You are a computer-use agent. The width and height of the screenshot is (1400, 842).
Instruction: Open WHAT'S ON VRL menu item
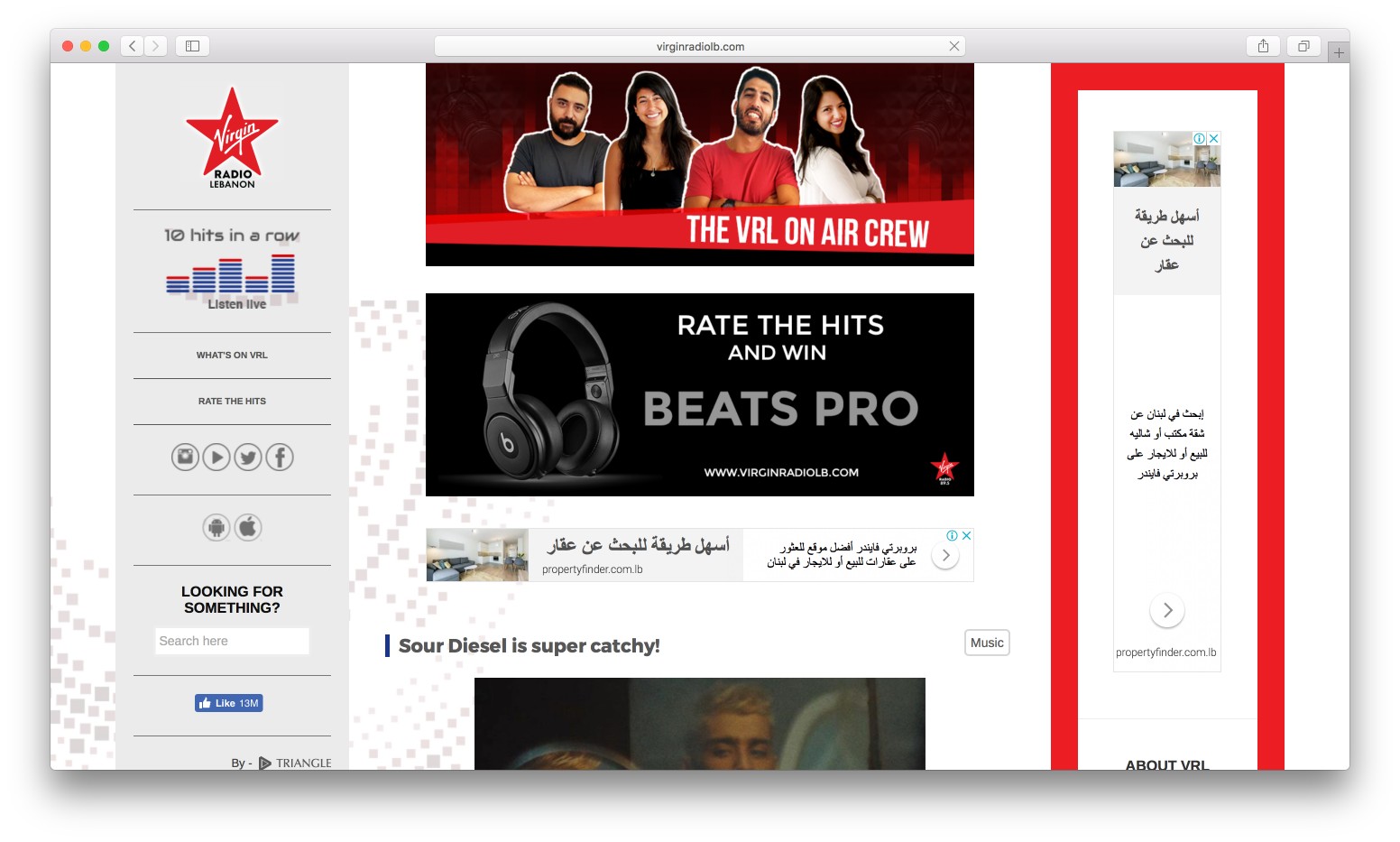point(232,356)
